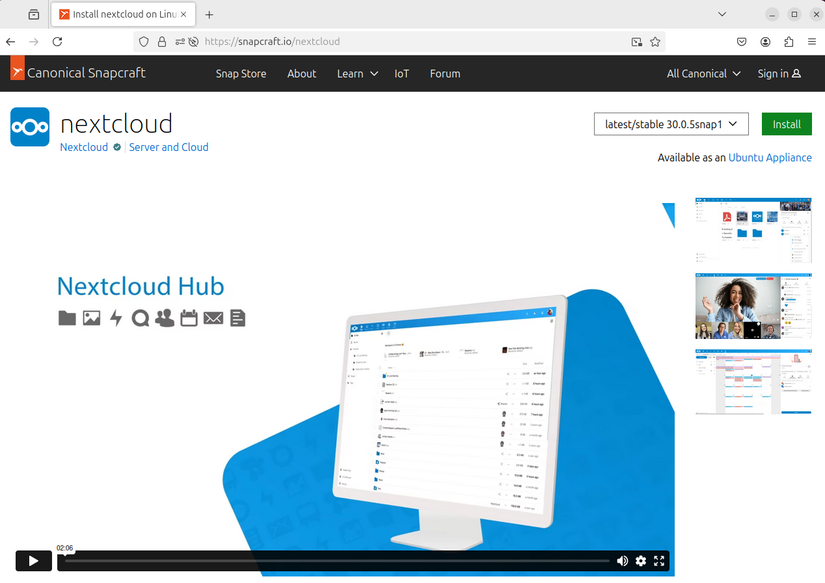Select Snap Store in the navigation bar
The image size is (825, 583).
[240, 73]
